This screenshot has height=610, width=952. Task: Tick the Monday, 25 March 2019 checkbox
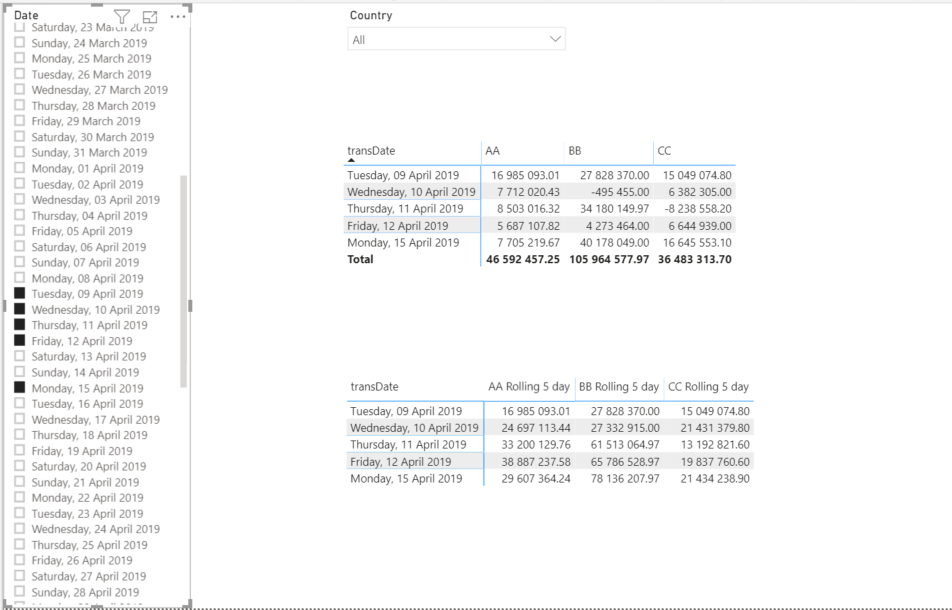click(x=19, y=58)
